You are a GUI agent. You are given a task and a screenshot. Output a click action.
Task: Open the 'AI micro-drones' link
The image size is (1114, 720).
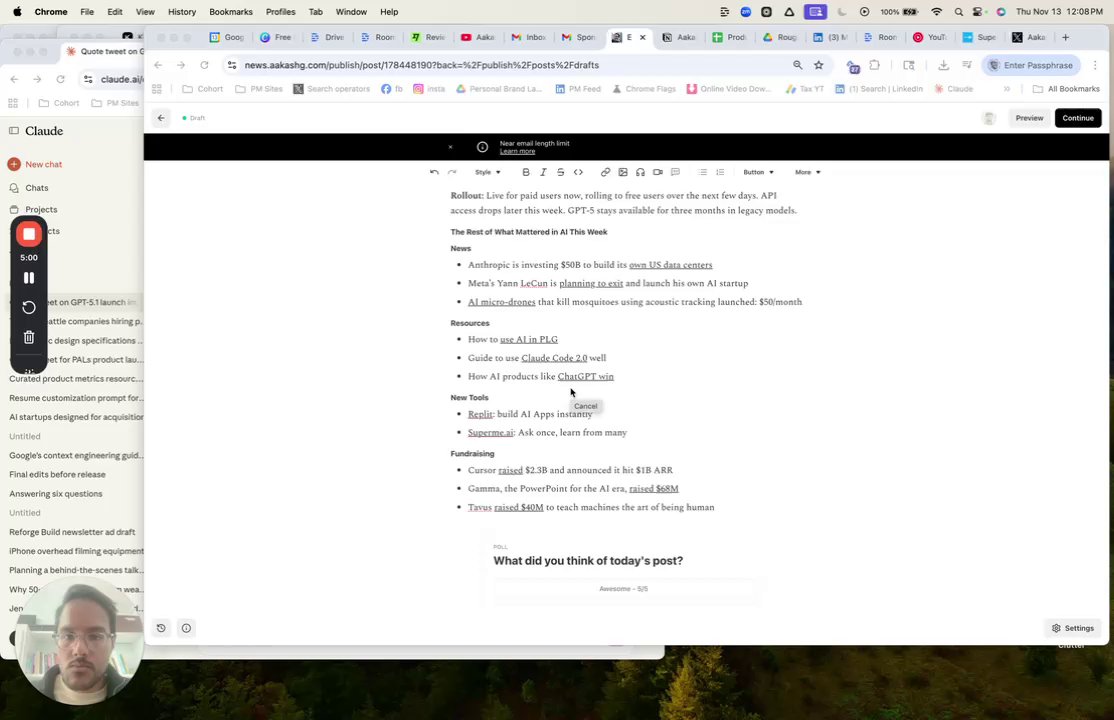pos(502,302)
